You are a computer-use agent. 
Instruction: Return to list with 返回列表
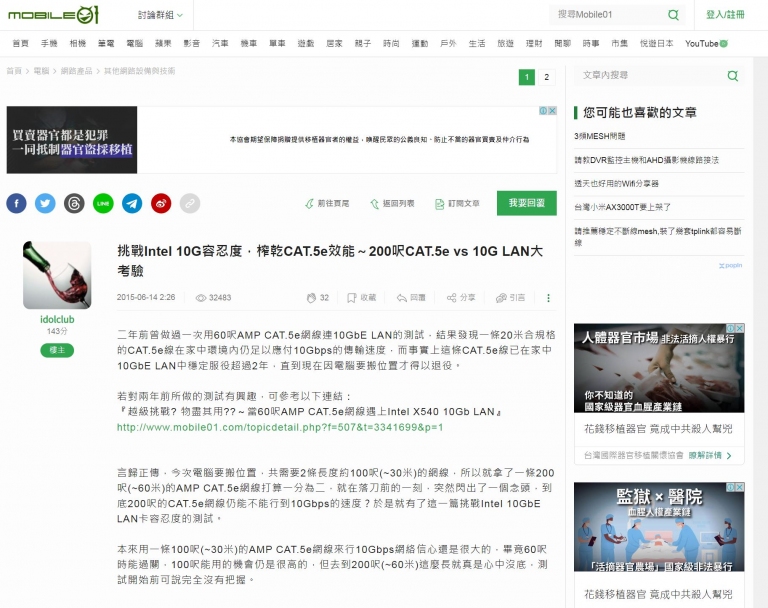[392, 203]
